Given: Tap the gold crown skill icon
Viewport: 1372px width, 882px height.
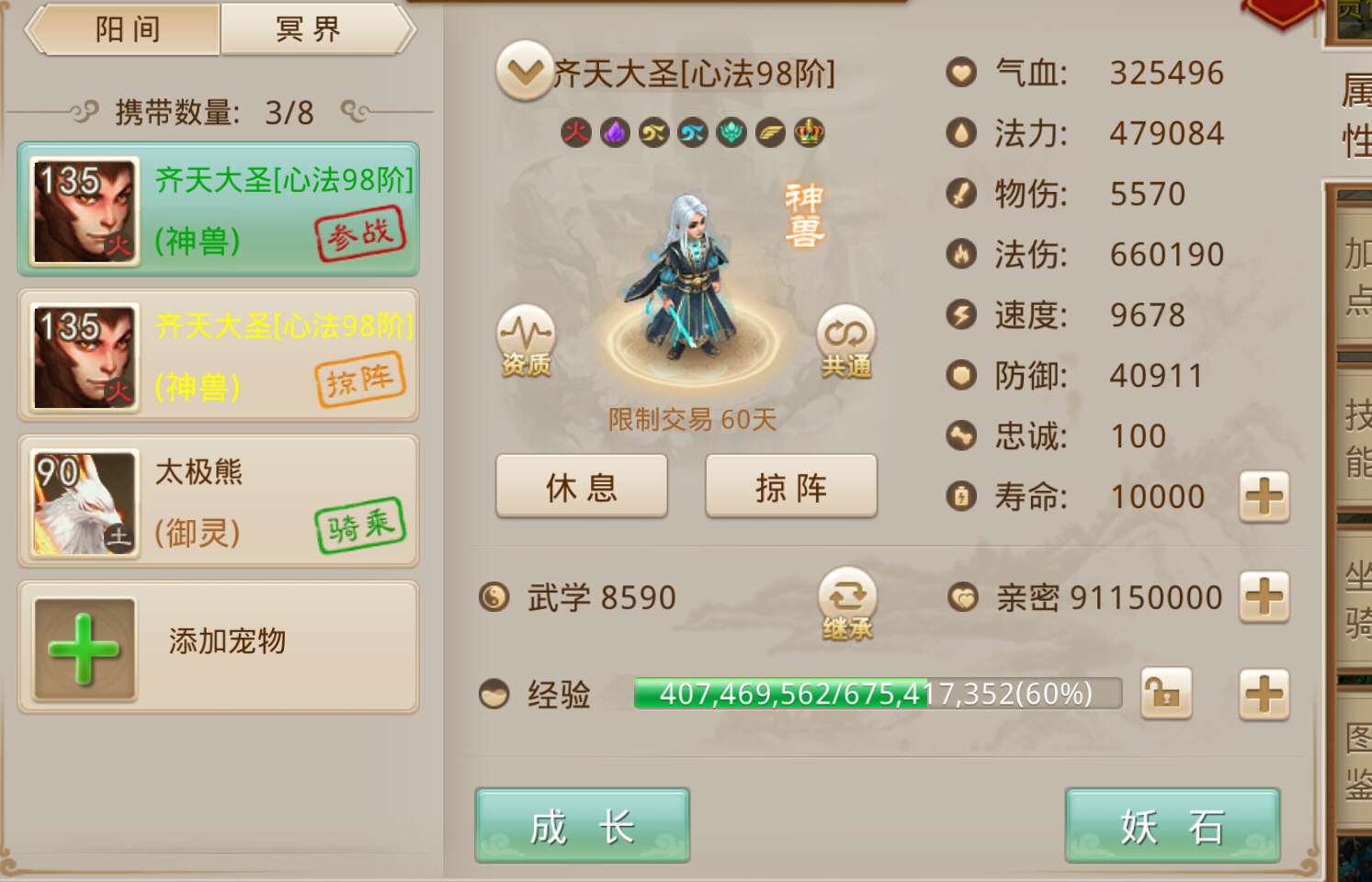Looking at the screenshot, I should (809, 132).
